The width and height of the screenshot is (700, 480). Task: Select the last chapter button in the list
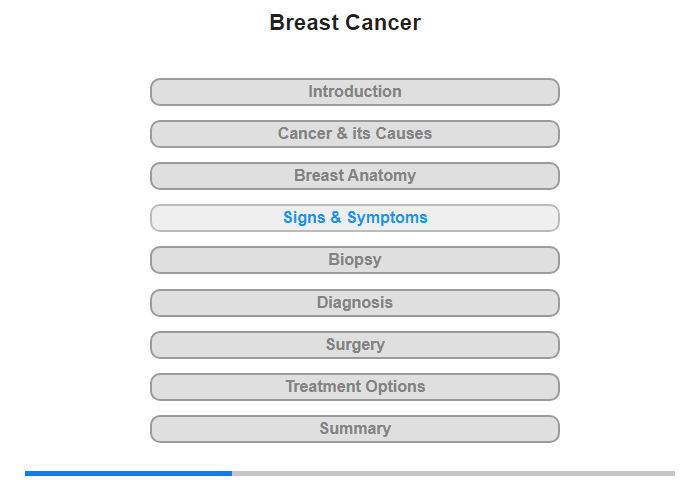[x=354, y=429]
